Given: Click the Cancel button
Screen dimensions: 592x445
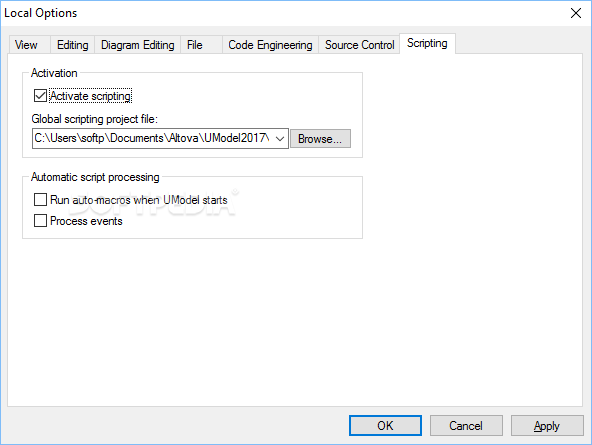Looking at the screenshot, I should (x=466, y=425).
